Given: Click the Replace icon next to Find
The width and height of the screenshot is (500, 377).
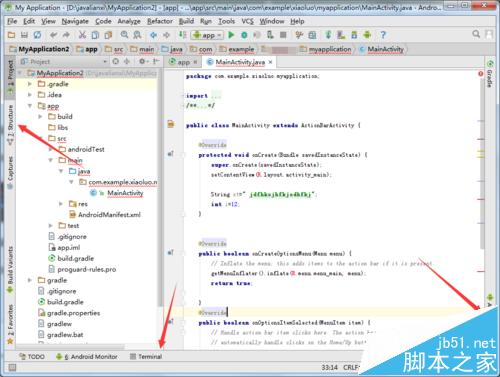Looking at the screenshot, I should point(137,35).
